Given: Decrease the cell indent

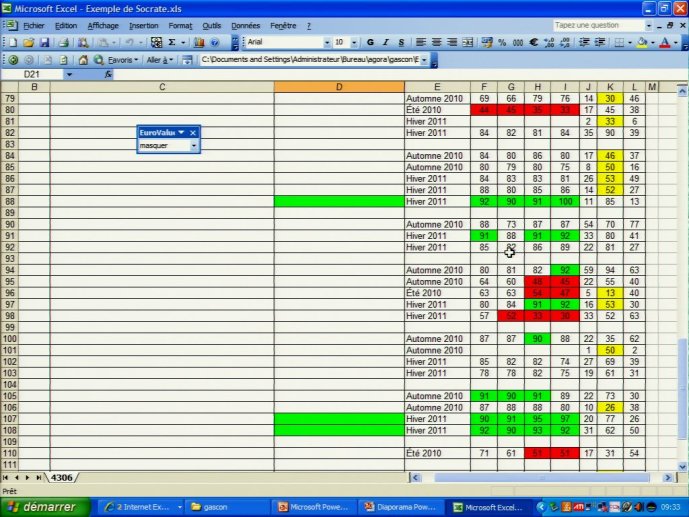Looking at the screenshot, I should [x=584, y=43].
